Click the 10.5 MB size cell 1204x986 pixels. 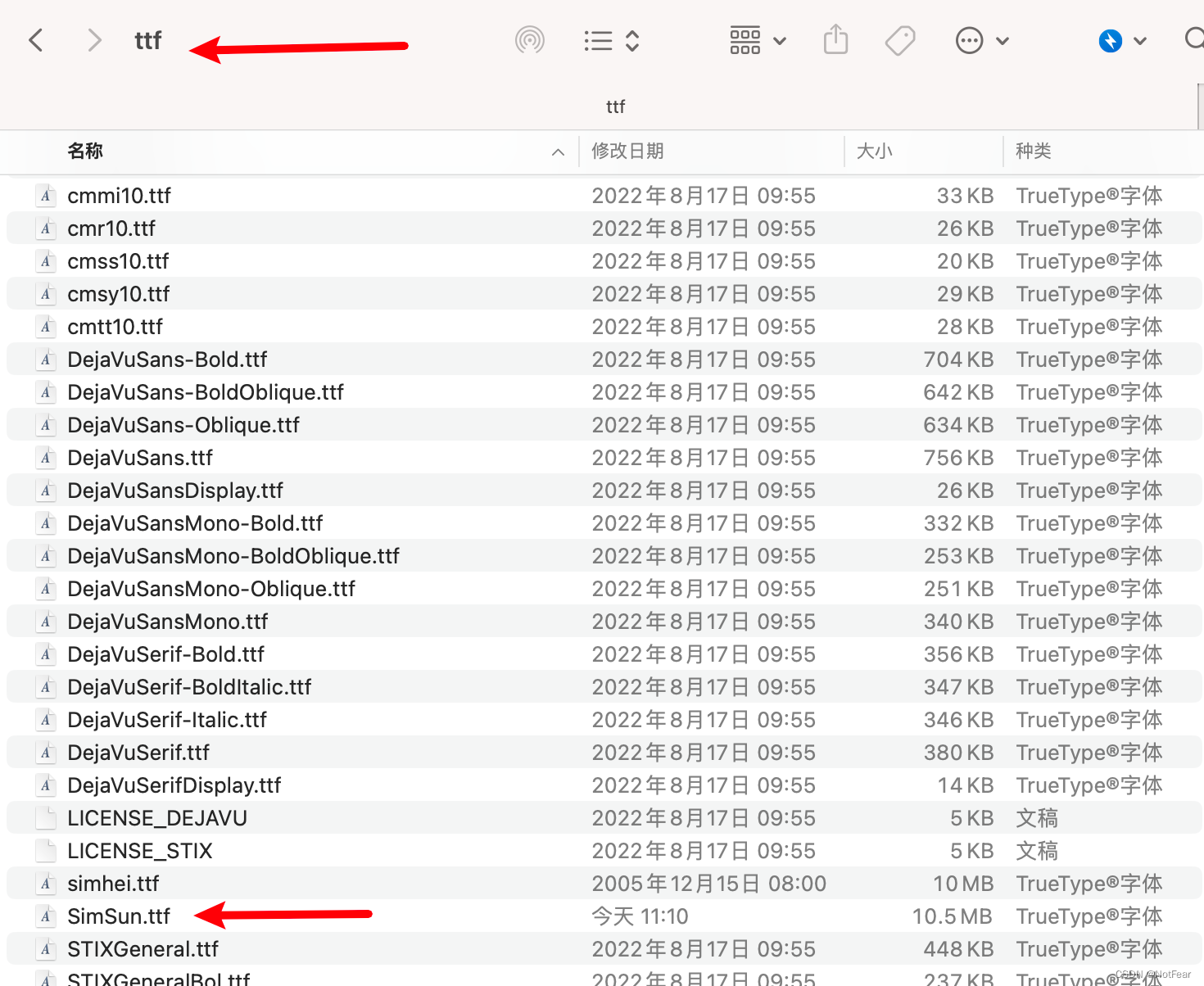pos(953,916)
